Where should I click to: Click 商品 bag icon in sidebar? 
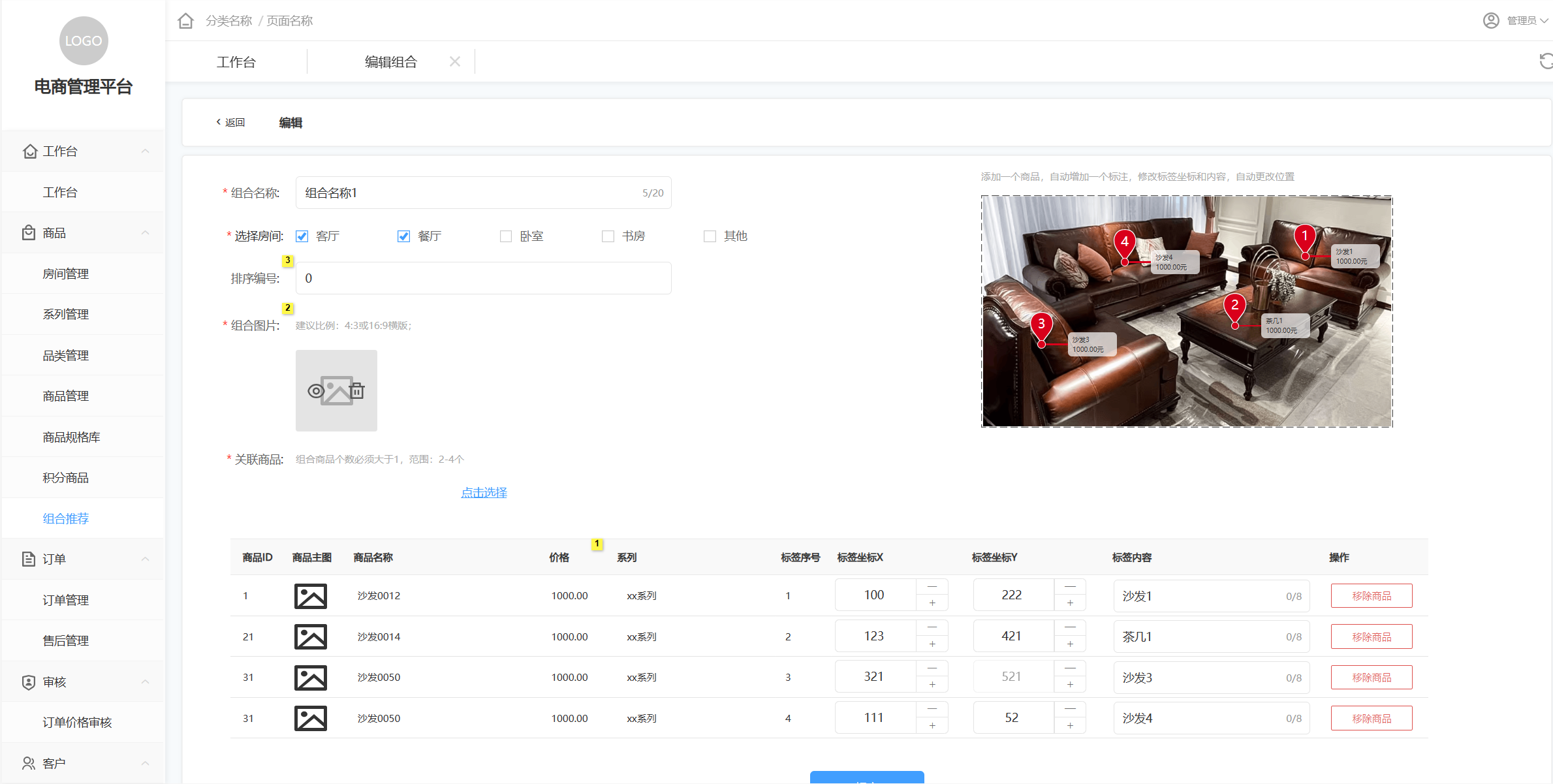tap(29, 233)
